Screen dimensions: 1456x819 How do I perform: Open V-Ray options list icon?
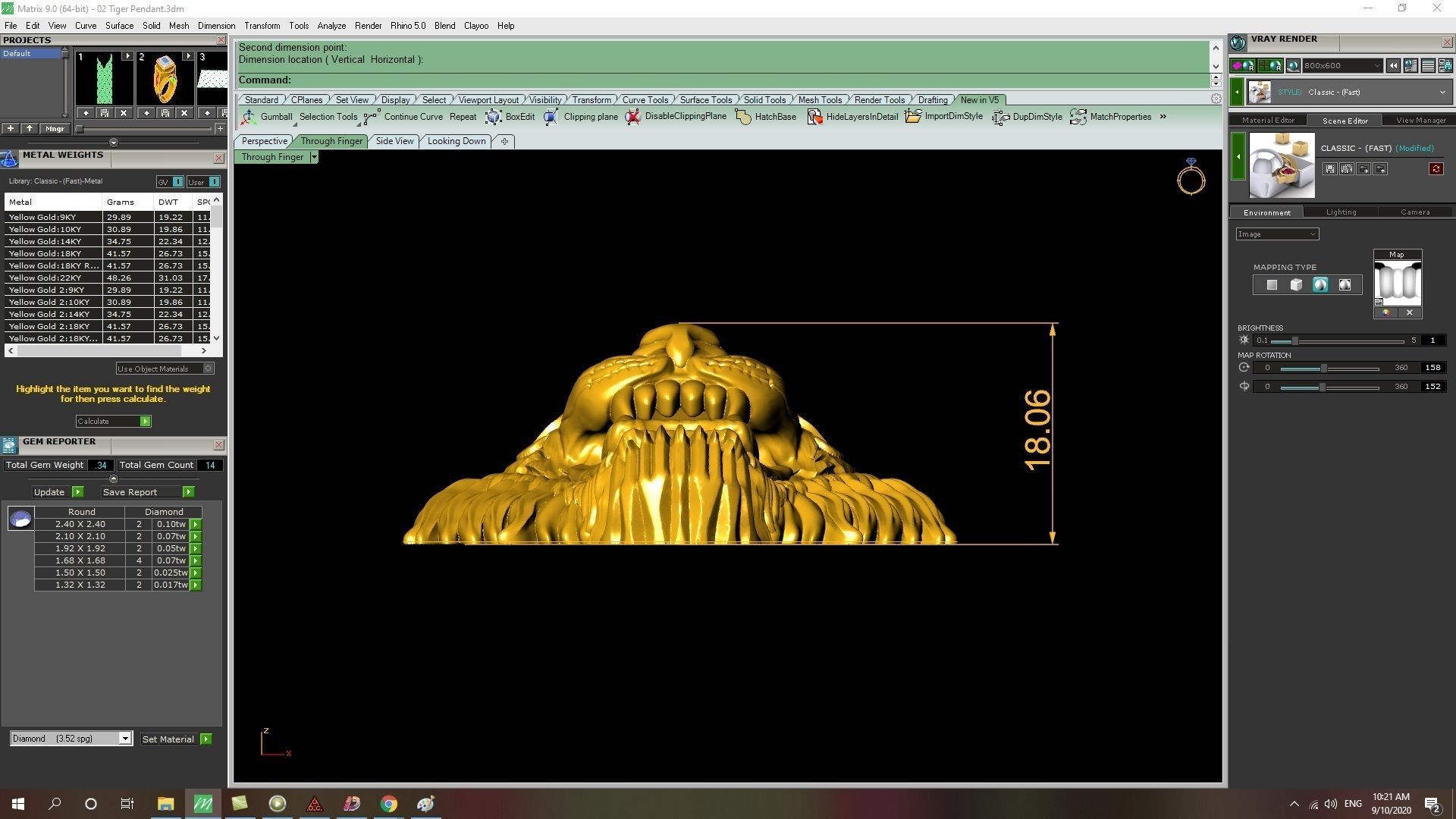1428,66
